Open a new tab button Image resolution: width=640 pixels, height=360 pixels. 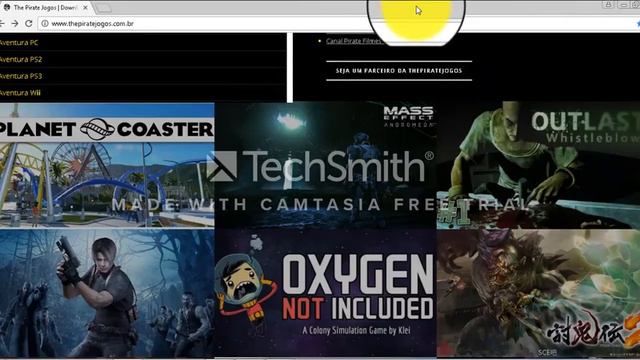pyautogui.click(x=103, y=8)
